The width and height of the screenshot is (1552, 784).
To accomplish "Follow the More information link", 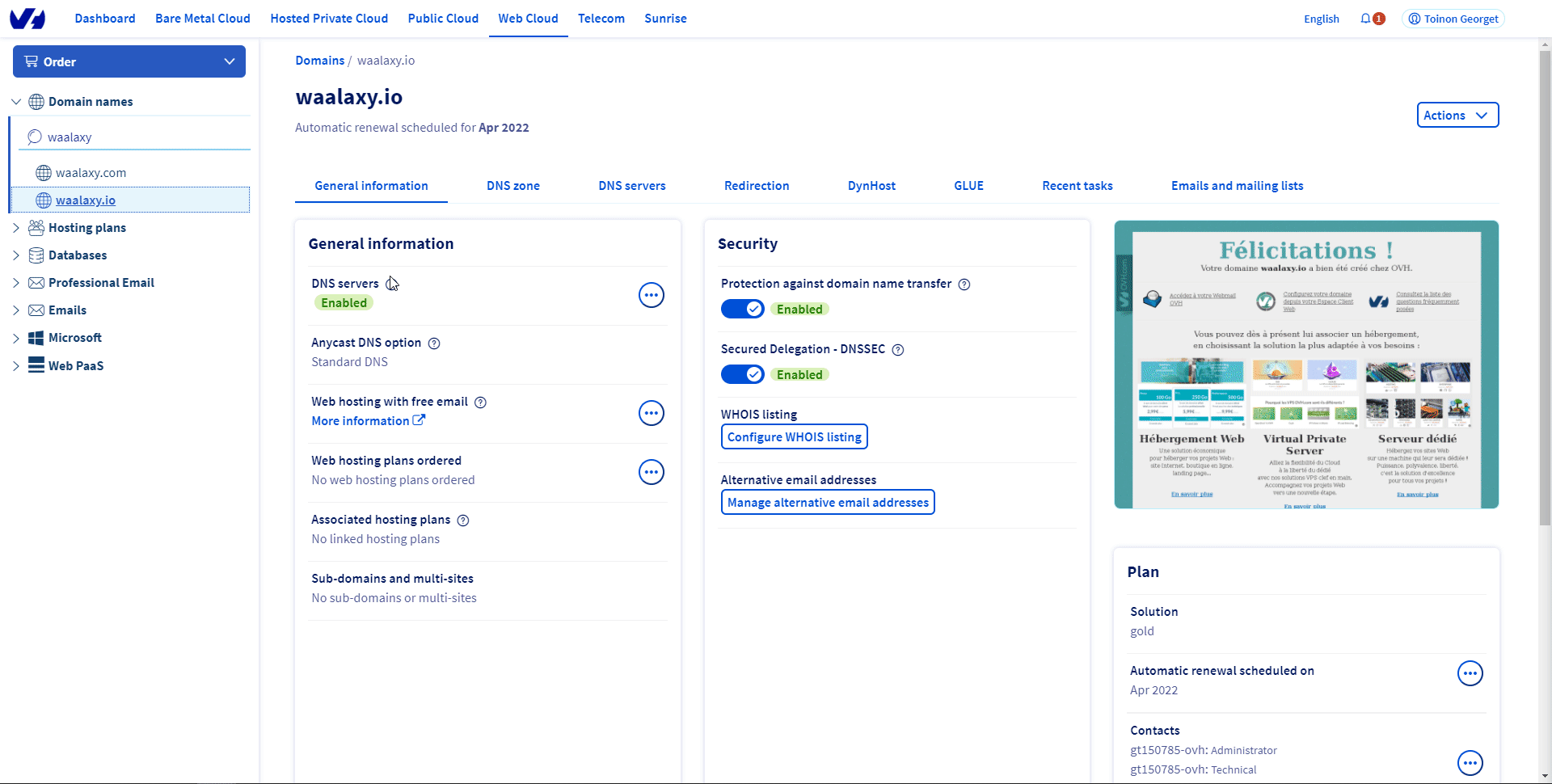I will click(369, 421).
